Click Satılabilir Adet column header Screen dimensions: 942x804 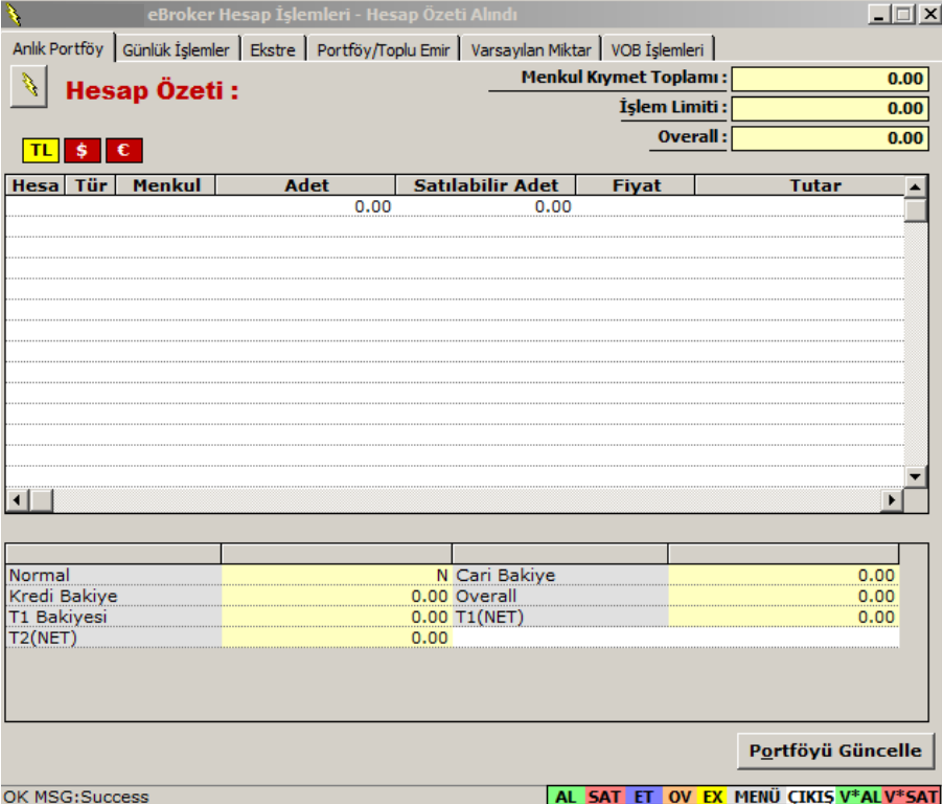coord(485,185)
